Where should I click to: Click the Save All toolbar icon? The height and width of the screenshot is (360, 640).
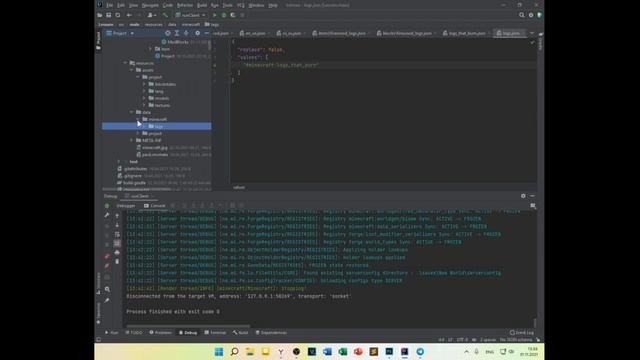(109, 15)
